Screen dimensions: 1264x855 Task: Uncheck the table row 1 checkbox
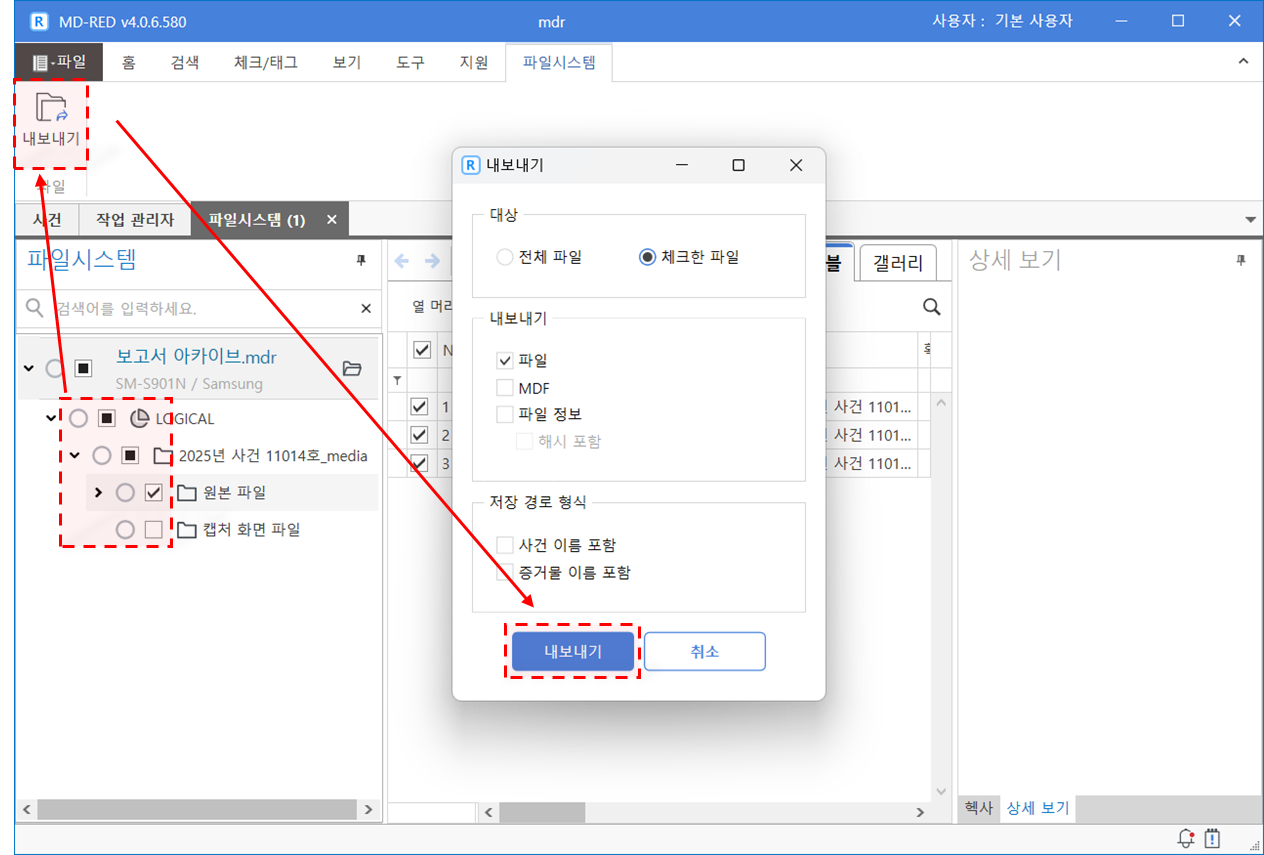point(419,407)
